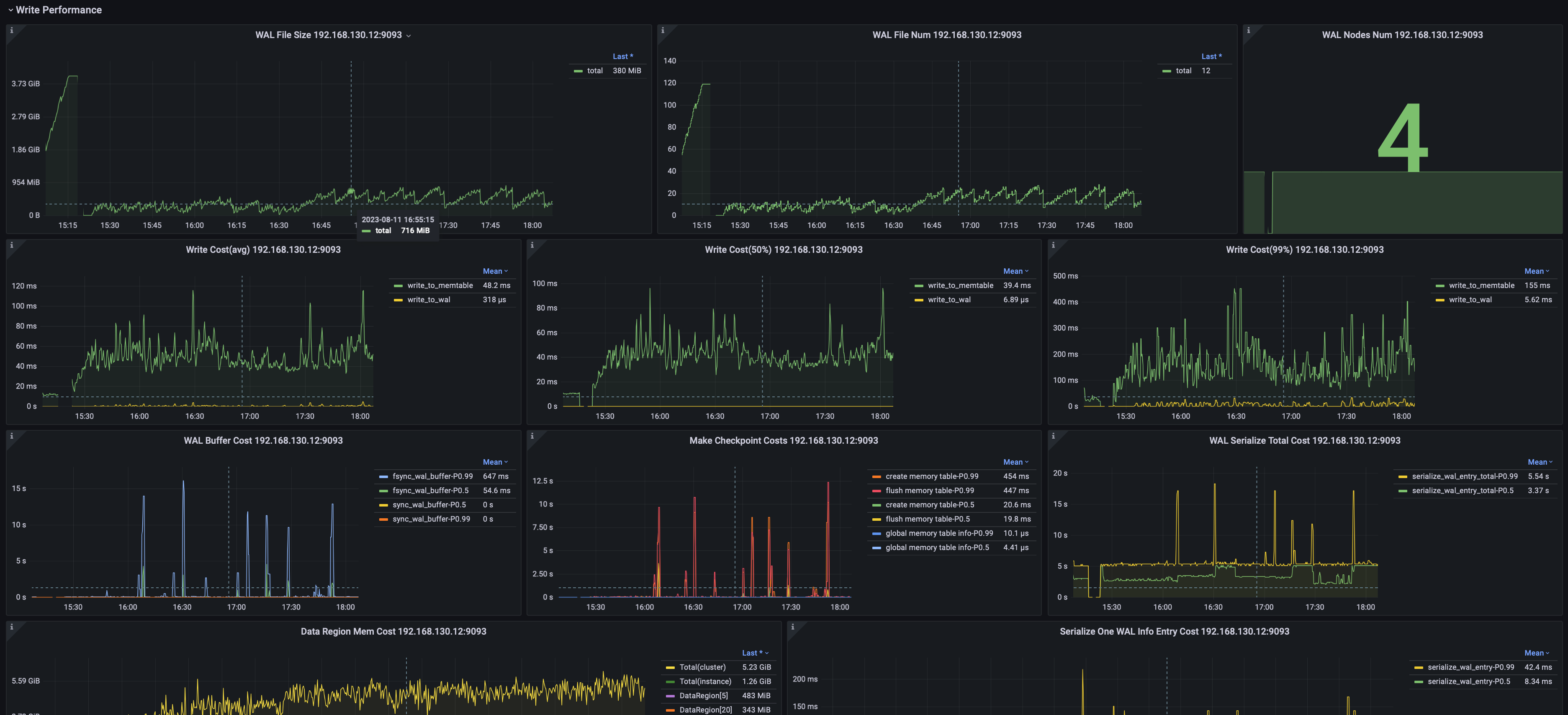
Task: Open Write Cost(99%) panel title menu
Action: coord(1304,250)
